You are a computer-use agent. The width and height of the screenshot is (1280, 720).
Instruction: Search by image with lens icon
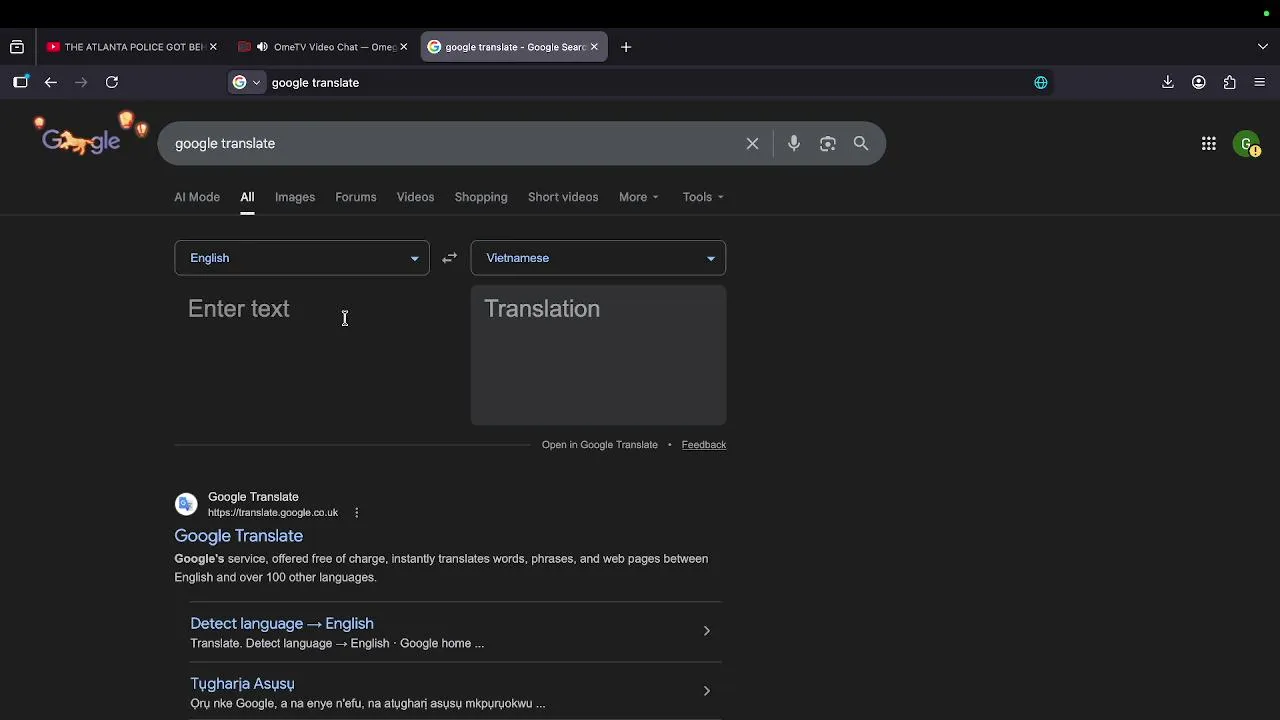pos(828,144)
